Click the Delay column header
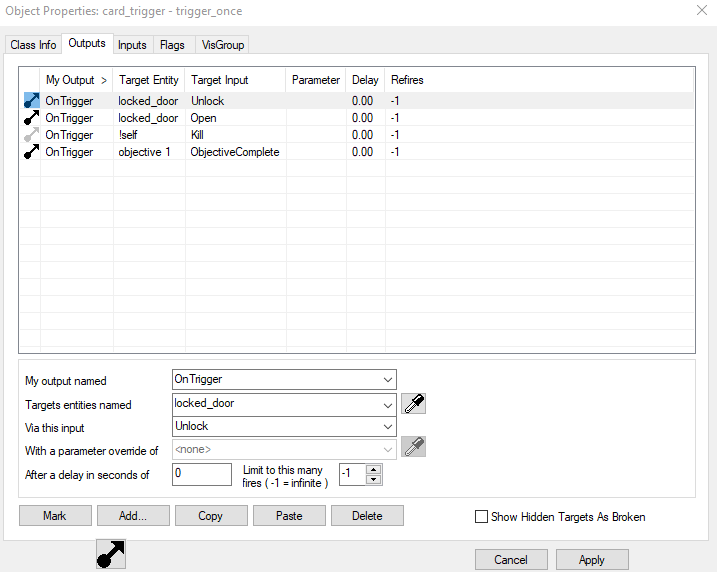 coord(365,80)
